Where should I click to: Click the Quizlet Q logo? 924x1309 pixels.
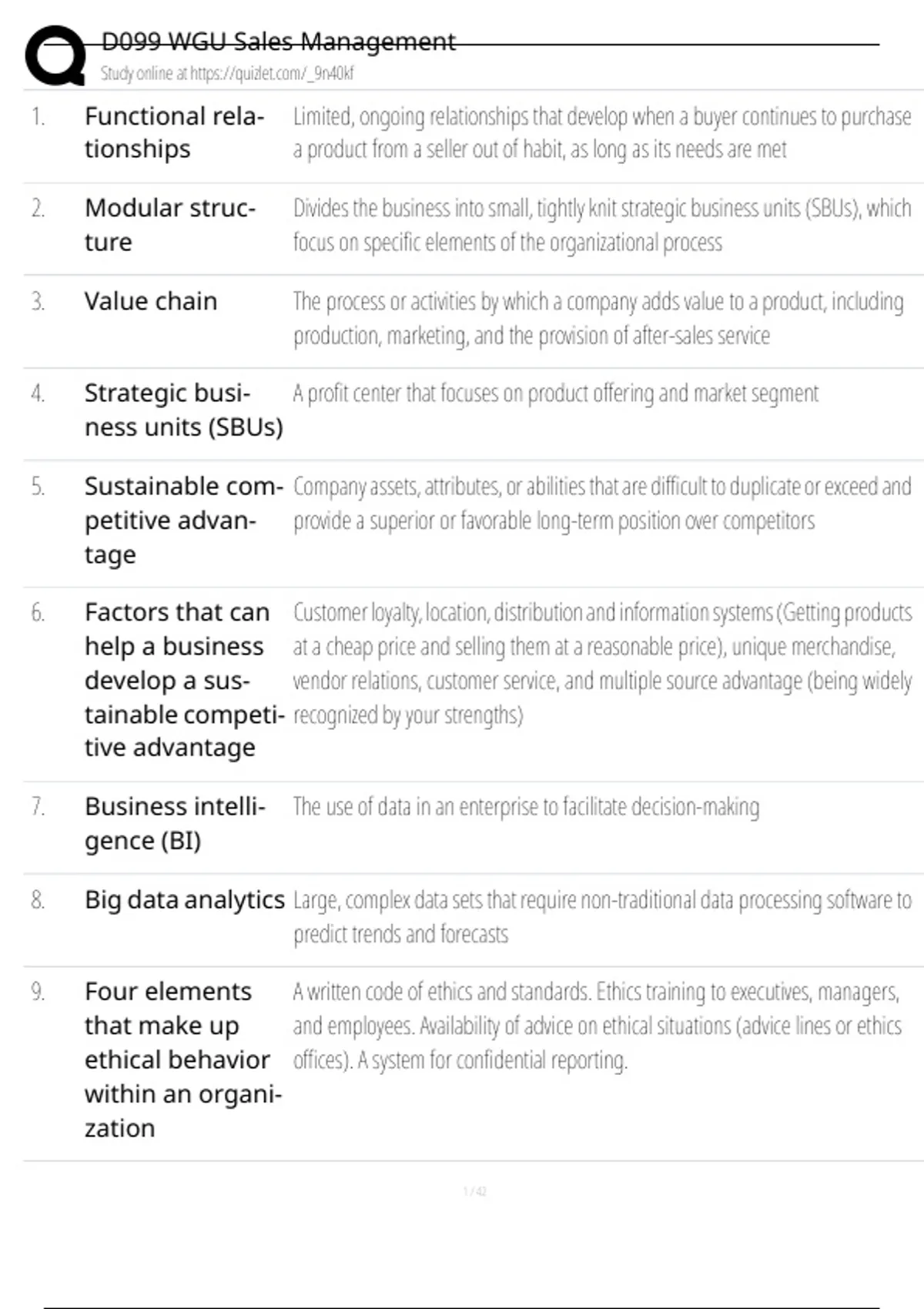55,55
